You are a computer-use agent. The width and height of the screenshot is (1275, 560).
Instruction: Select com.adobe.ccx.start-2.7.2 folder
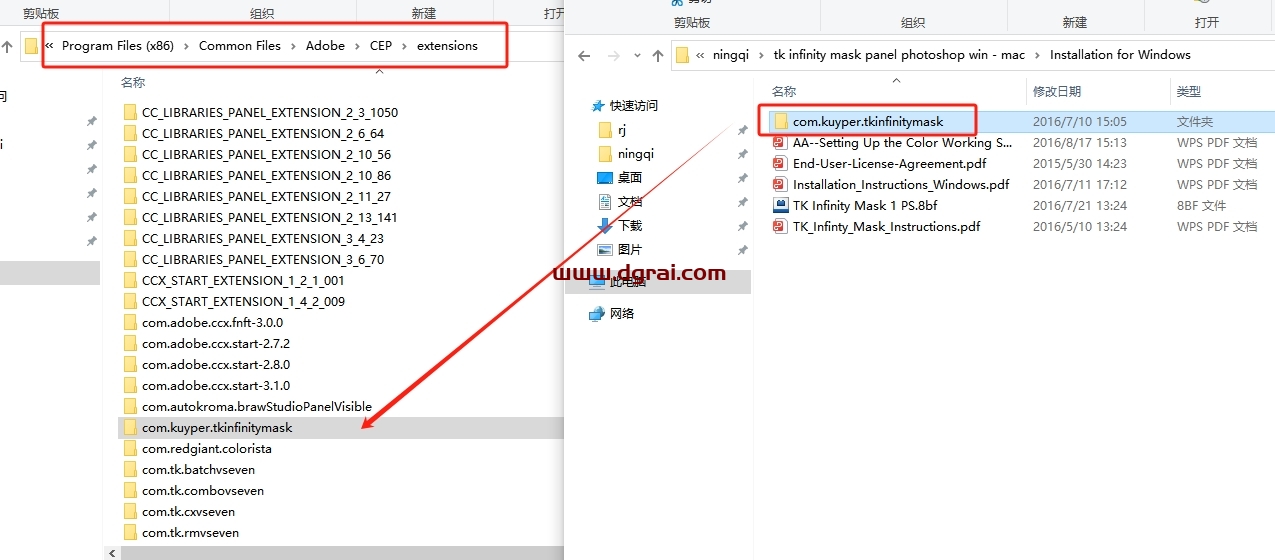216,344
